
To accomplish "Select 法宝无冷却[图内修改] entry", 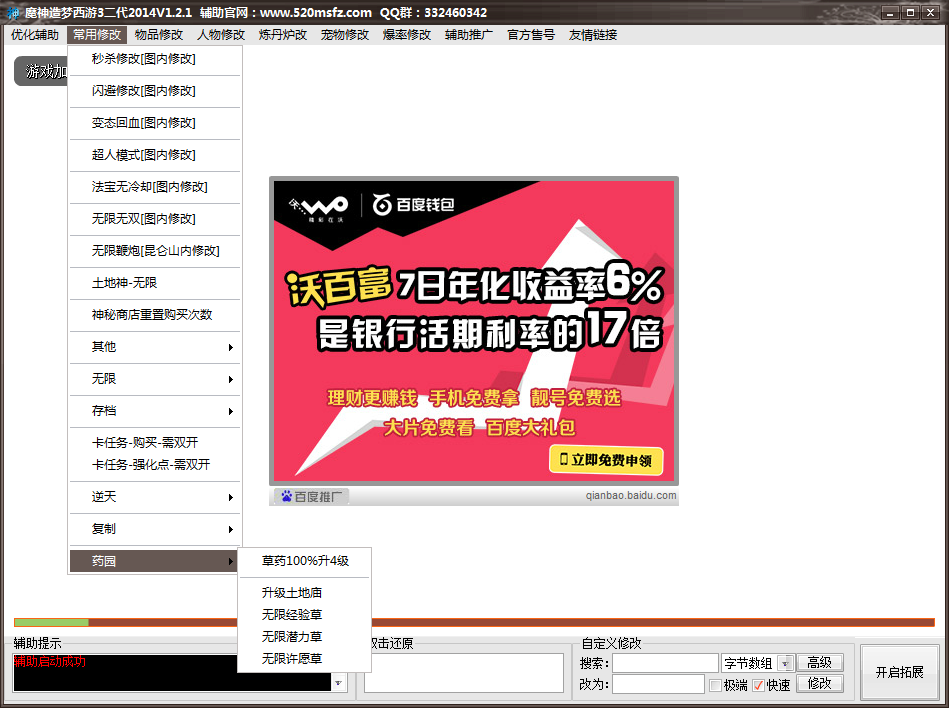I will [155, 187].
